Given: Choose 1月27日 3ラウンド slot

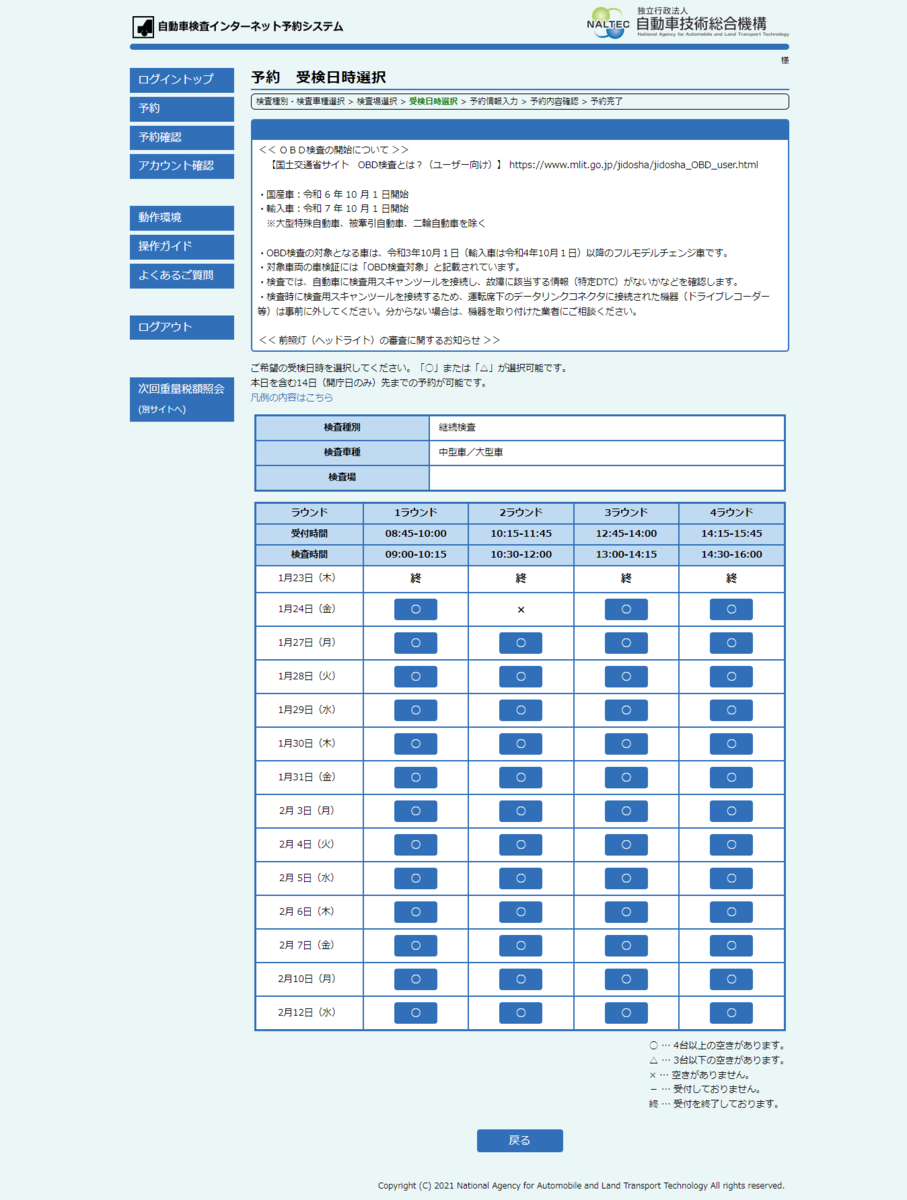Looking at the screenshot, I should tap(626, 643).
